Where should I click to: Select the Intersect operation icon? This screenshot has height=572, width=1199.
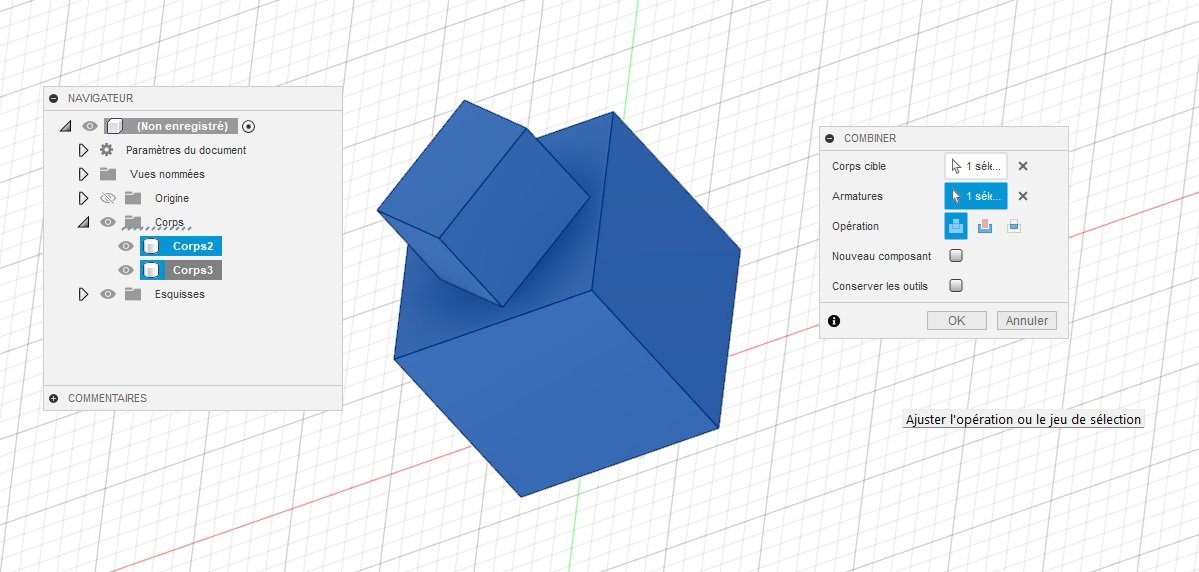click(x=1014, y=226)
